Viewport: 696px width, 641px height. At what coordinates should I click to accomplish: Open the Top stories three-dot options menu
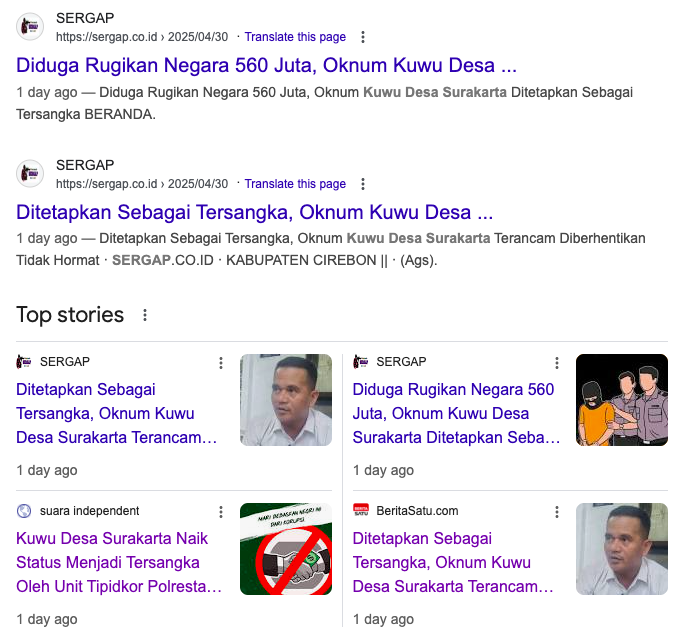[x=145, y=315]
